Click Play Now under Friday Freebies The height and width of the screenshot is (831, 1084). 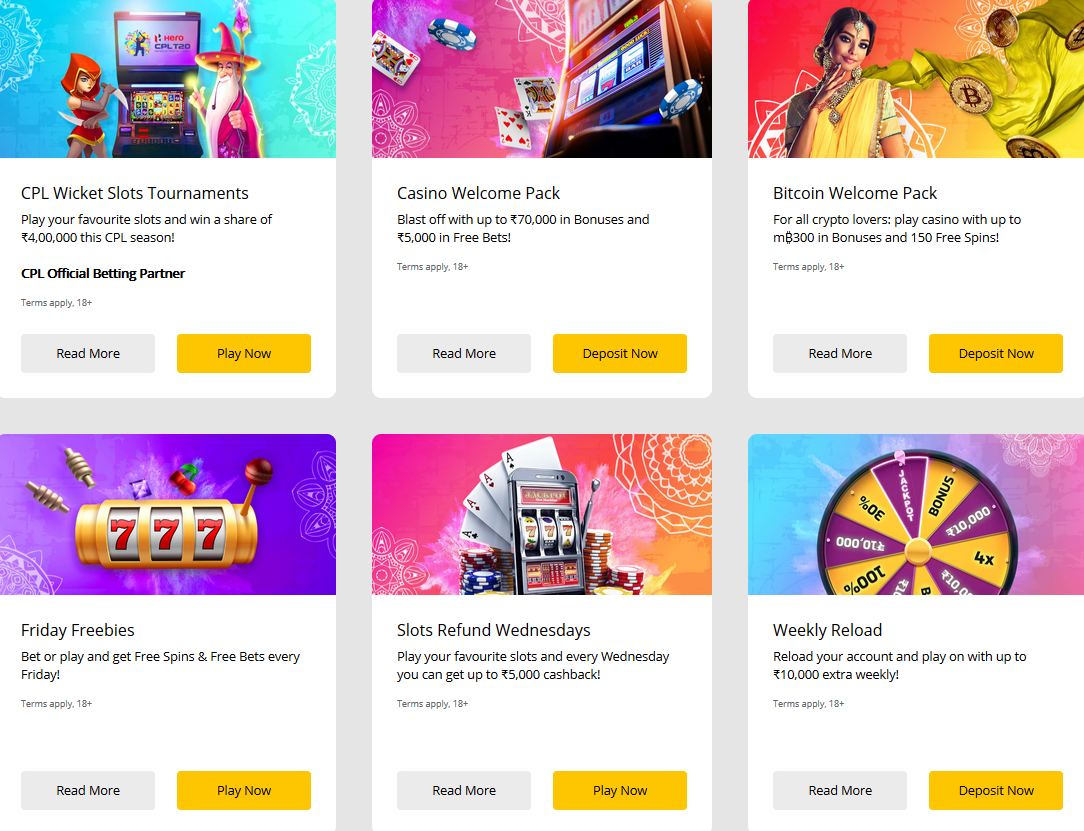(244, 790)
